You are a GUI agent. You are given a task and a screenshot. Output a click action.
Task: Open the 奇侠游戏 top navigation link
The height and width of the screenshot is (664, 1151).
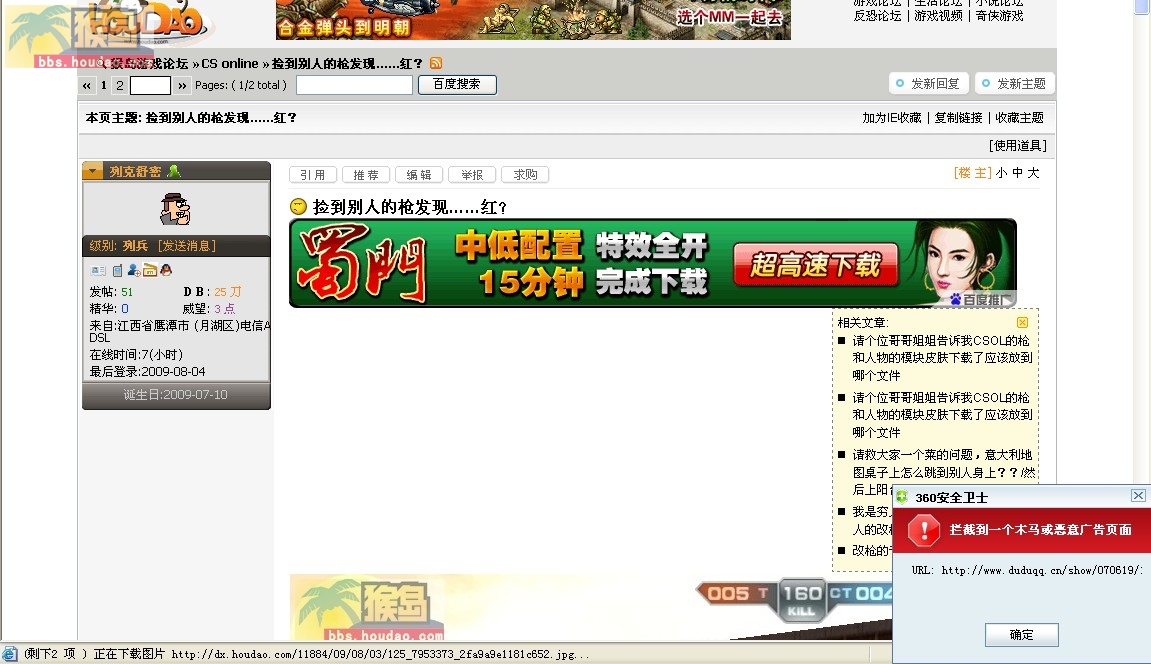coord(999,15)
